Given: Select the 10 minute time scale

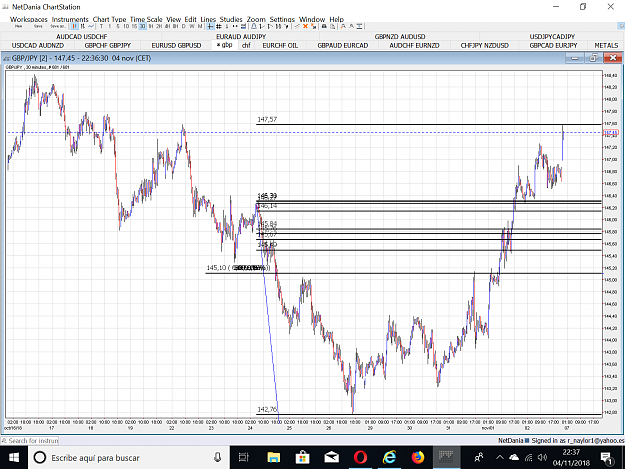Looking at the screenshot, I should pyautogui.click(x=126, y=26).
